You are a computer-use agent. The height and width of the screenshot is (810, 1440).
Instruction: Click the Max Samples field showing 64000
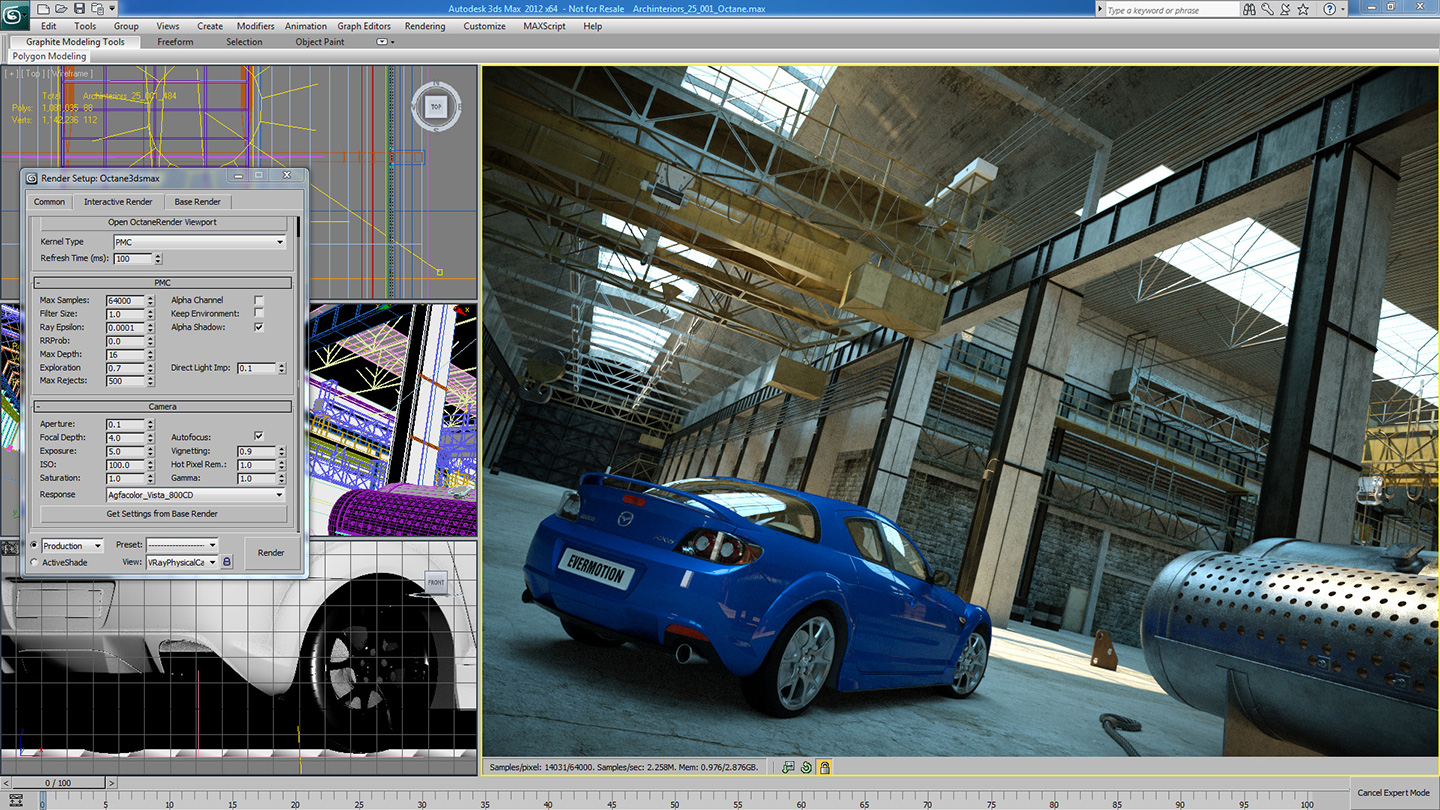(126, 300)
